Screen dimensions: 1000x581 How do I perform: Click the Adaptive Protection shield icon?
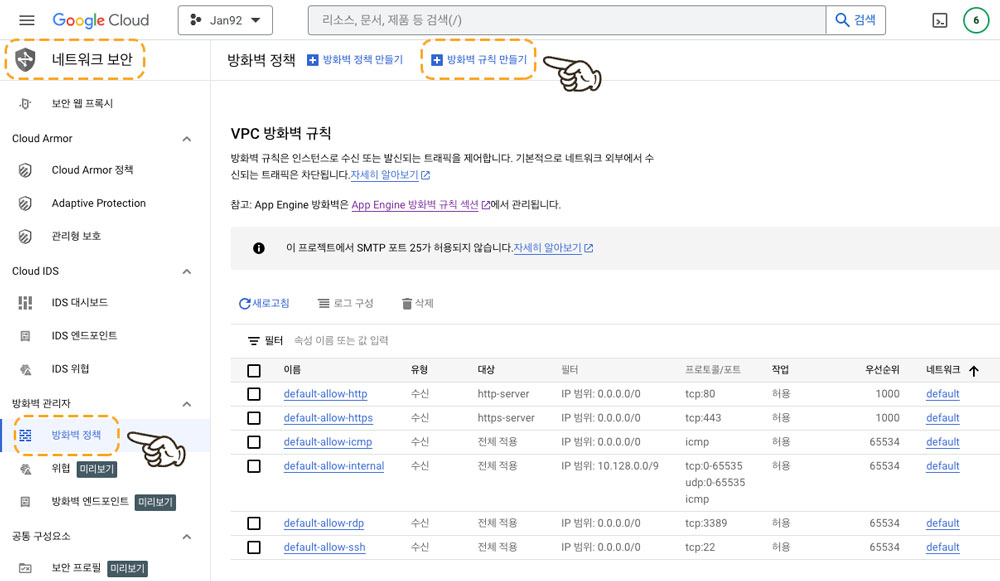click(25, 203)
